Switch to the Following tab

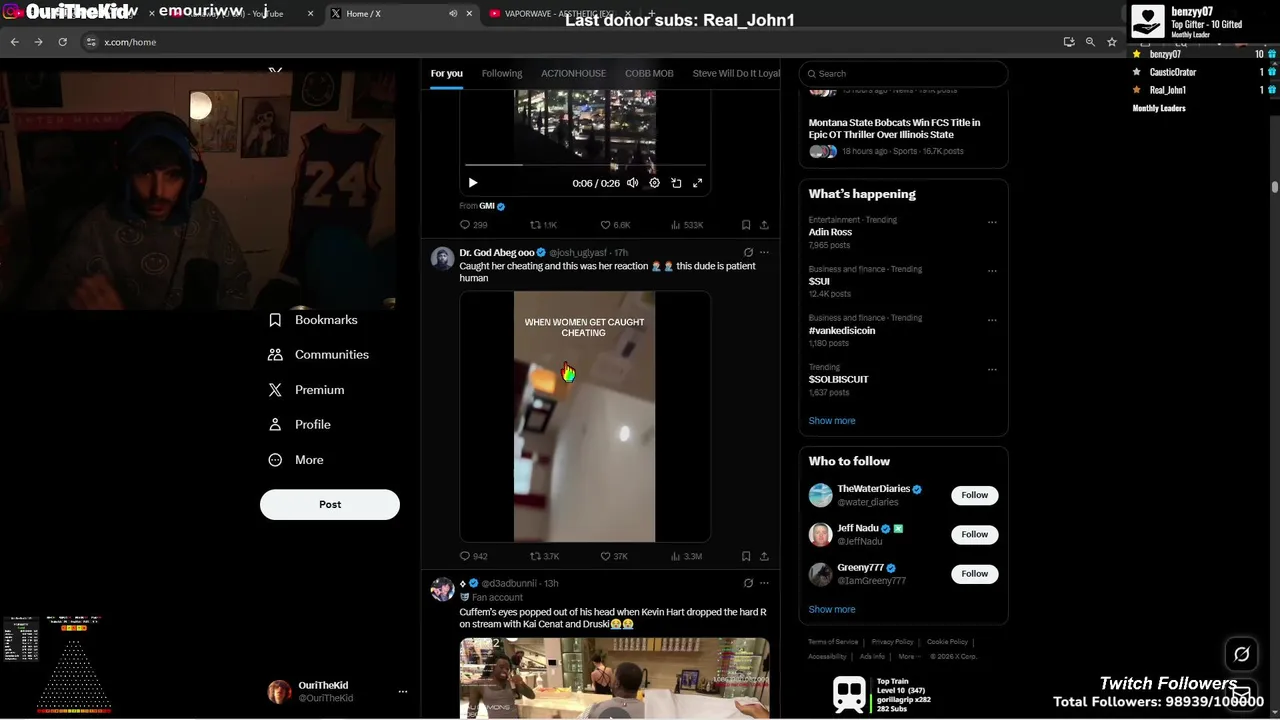tap(502, 73)
